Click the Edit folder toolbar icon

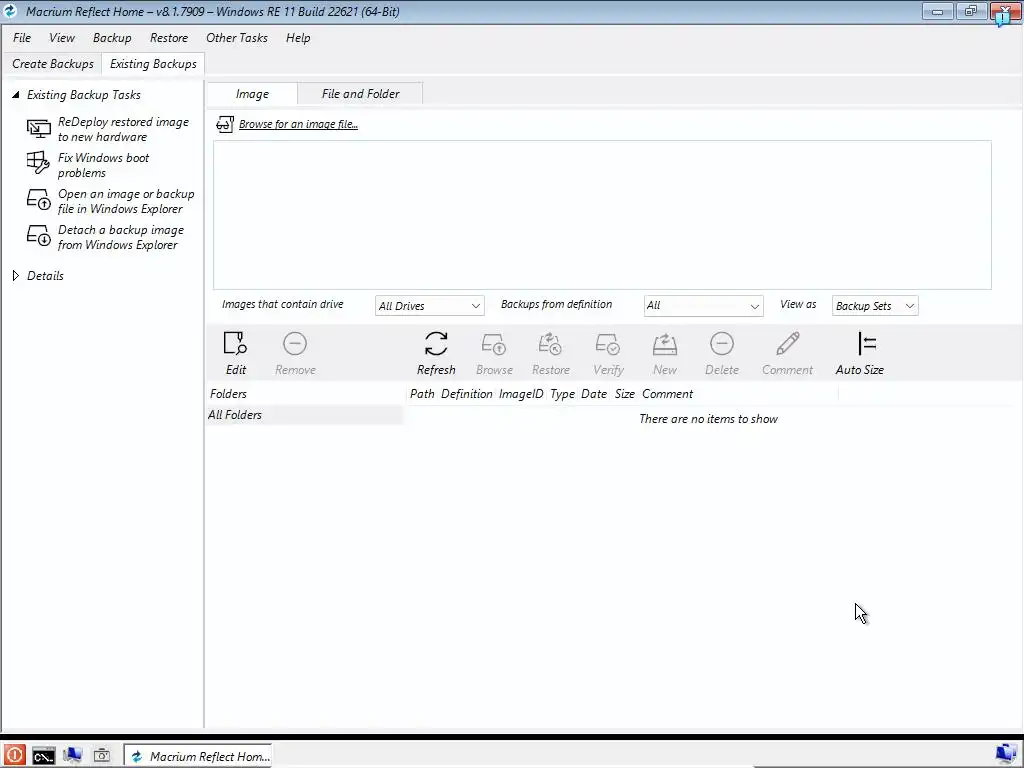coord(235,344)
